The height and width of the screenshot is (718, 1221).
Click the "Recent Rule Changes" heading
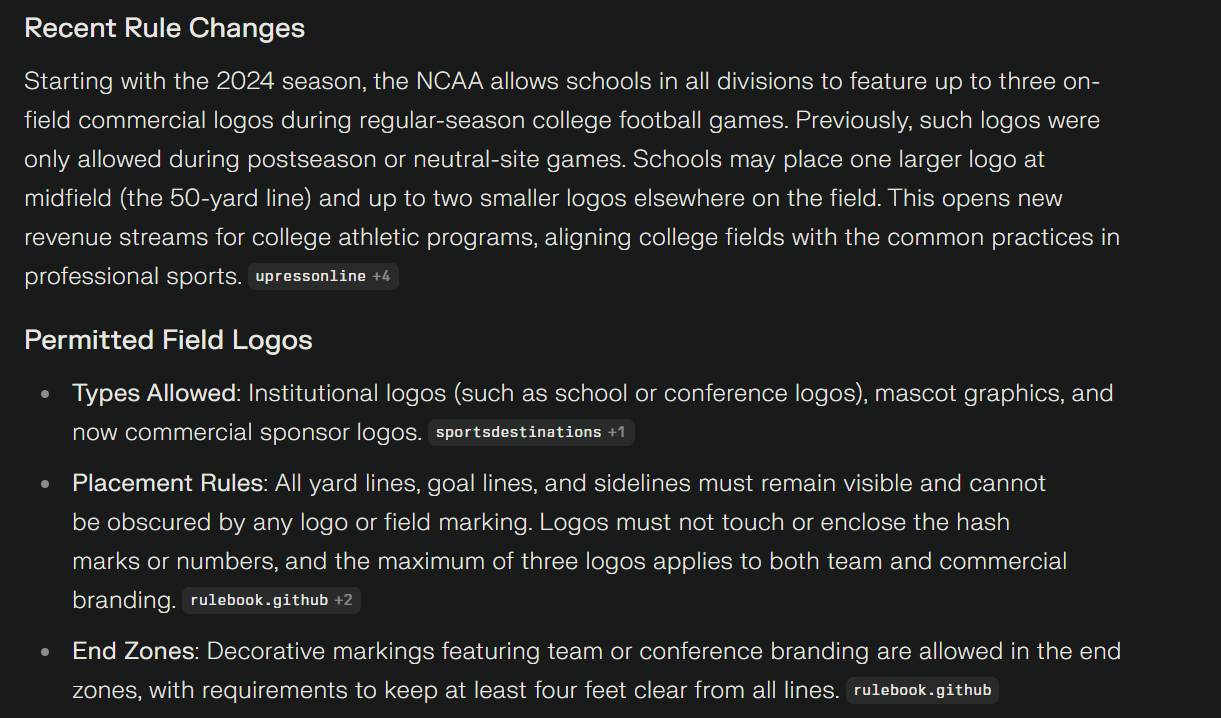click(x=164, y=28)
